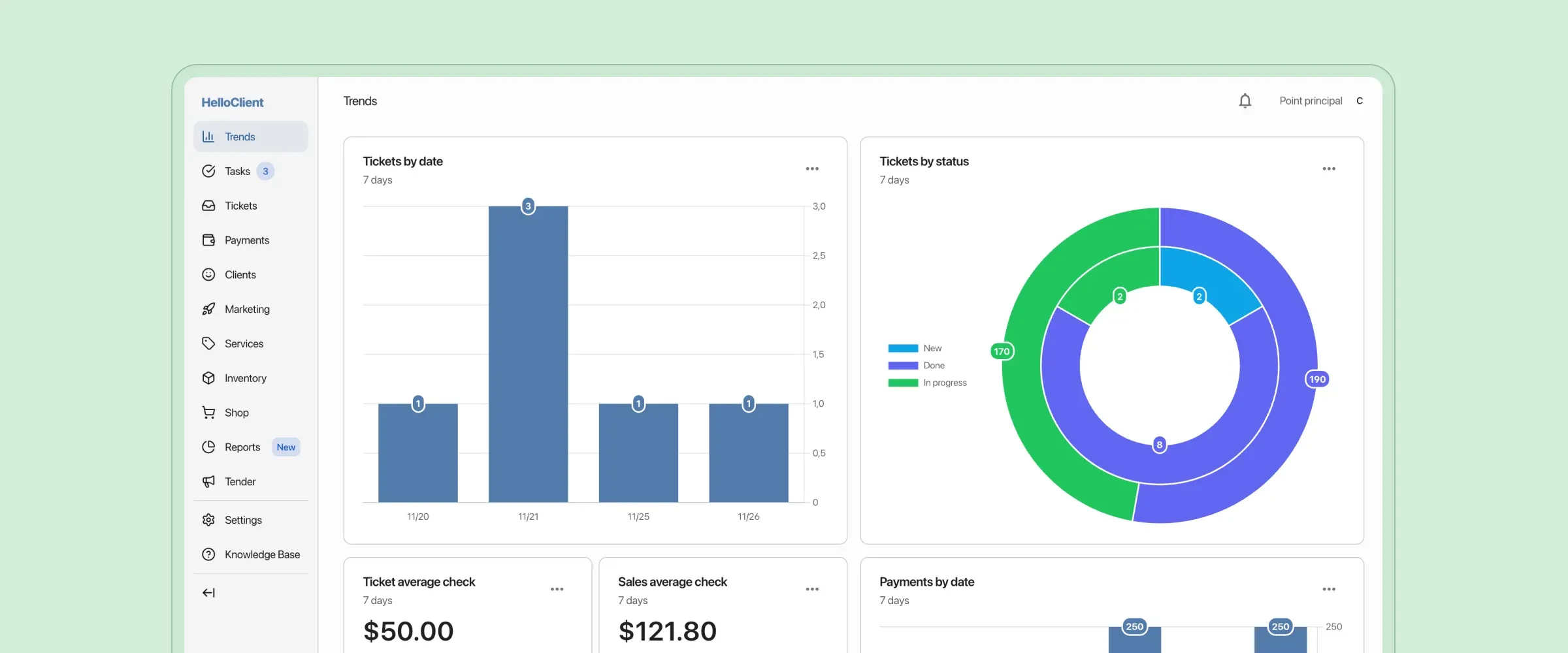
Task: Open the Knowledge Base
Action: pos(261,554)
